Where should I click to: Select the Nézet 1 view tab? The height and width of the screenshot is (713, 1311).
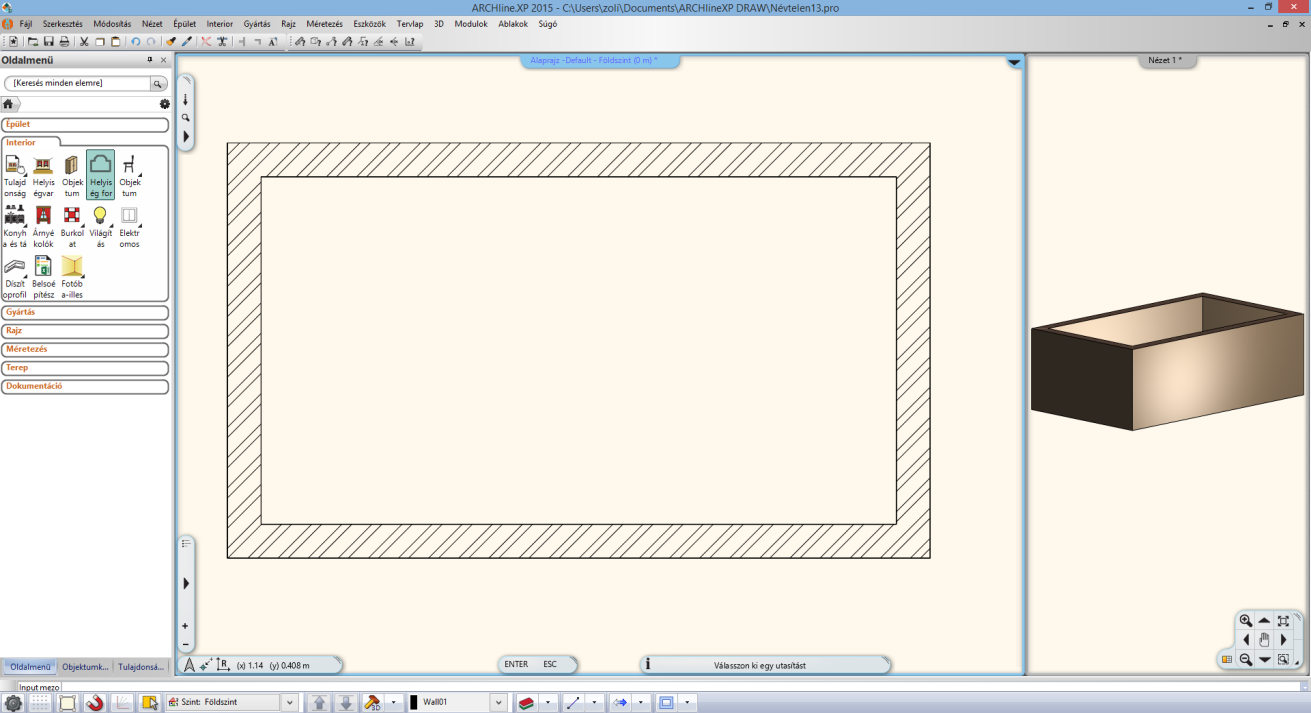[1167, 60]
